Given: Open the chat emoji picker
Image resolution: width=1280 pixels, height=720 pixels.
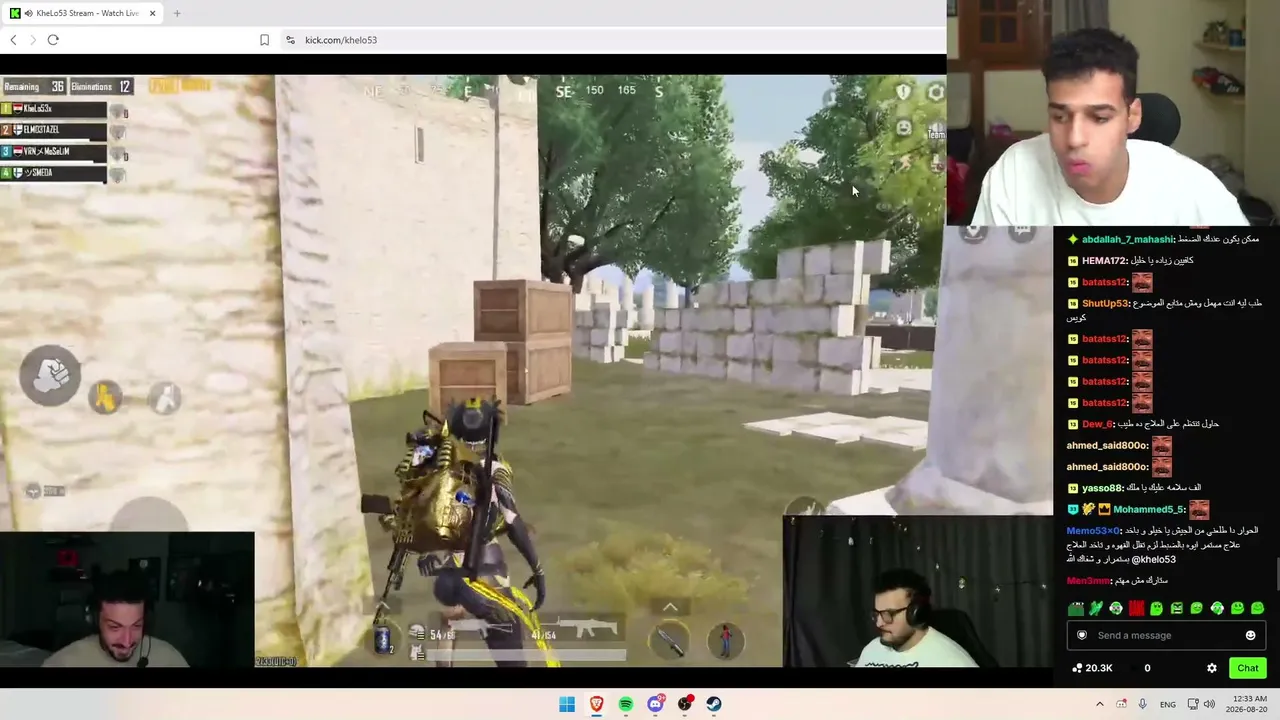Looking at the screenshot, I should tap(1250, 636).
